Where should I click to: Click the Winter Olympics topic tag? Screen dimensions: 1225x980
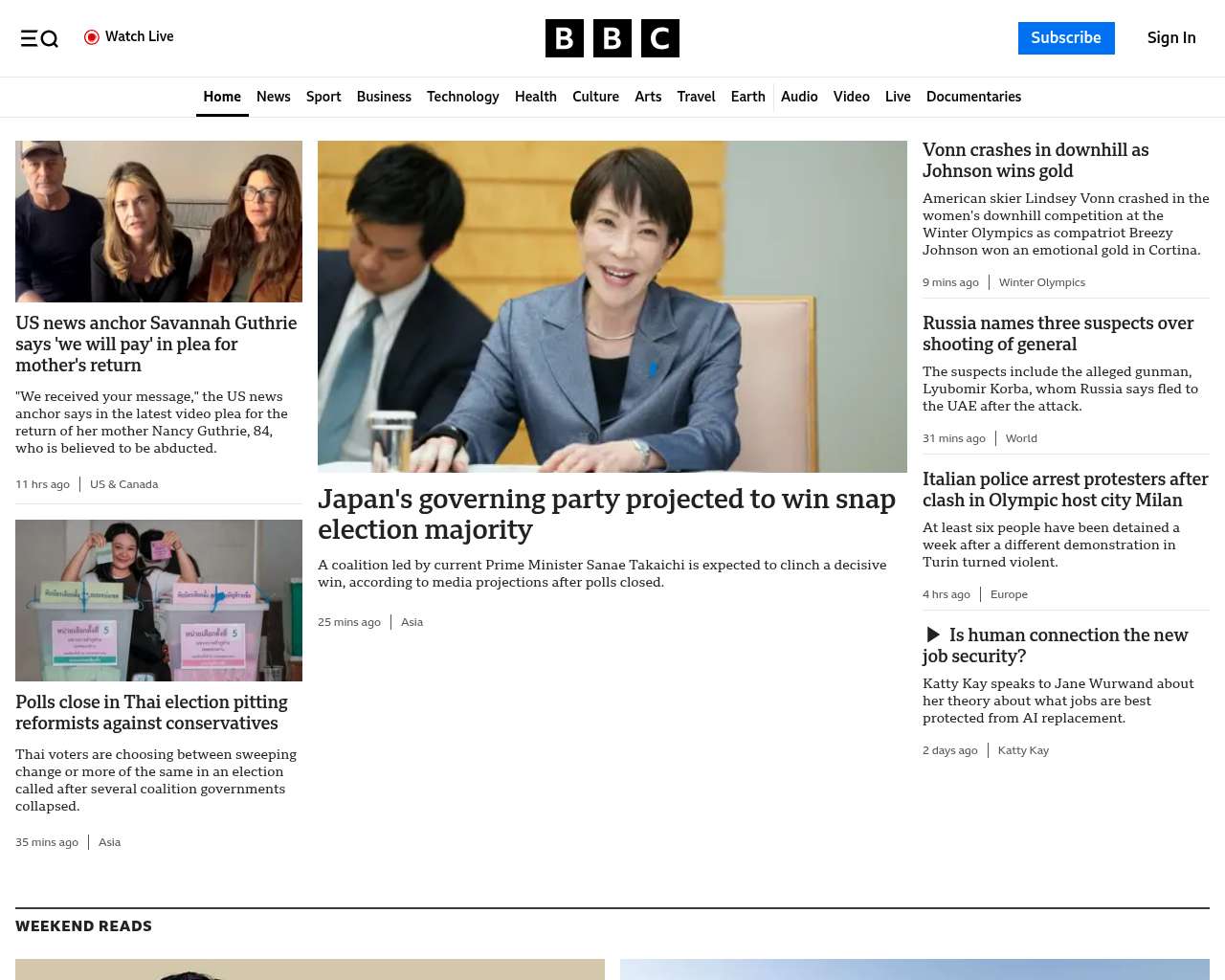pyautogui.click(x=1041, y=282)
